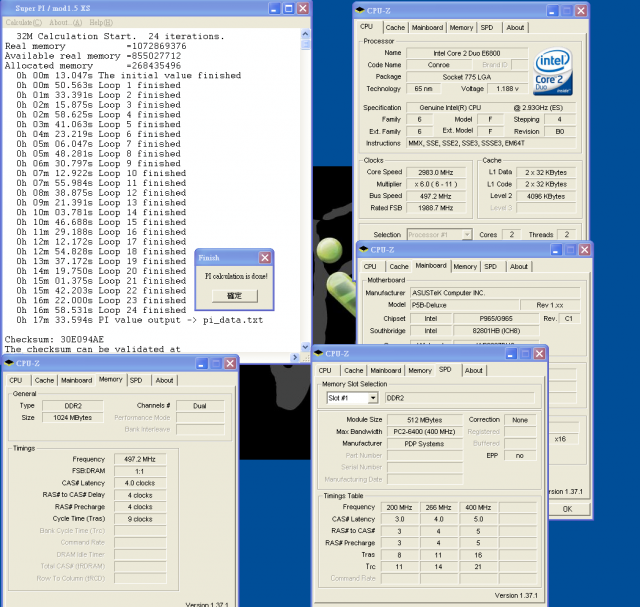Click the Max Bandwidth field showing PC2-6400
640x607 pixels.
click(424, 431)
